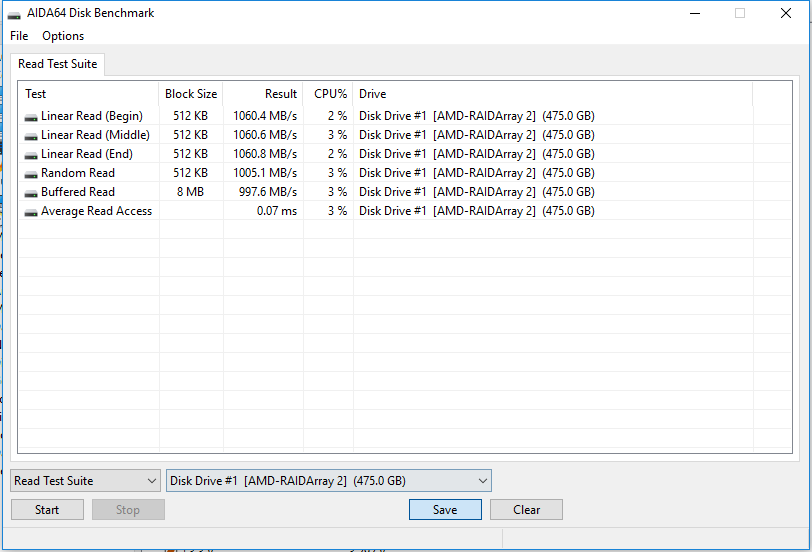This screenshot has width=812, height=552.
Task: Close the AIDA64 Disk Benchmark window
Action: [x=786, y=13]
